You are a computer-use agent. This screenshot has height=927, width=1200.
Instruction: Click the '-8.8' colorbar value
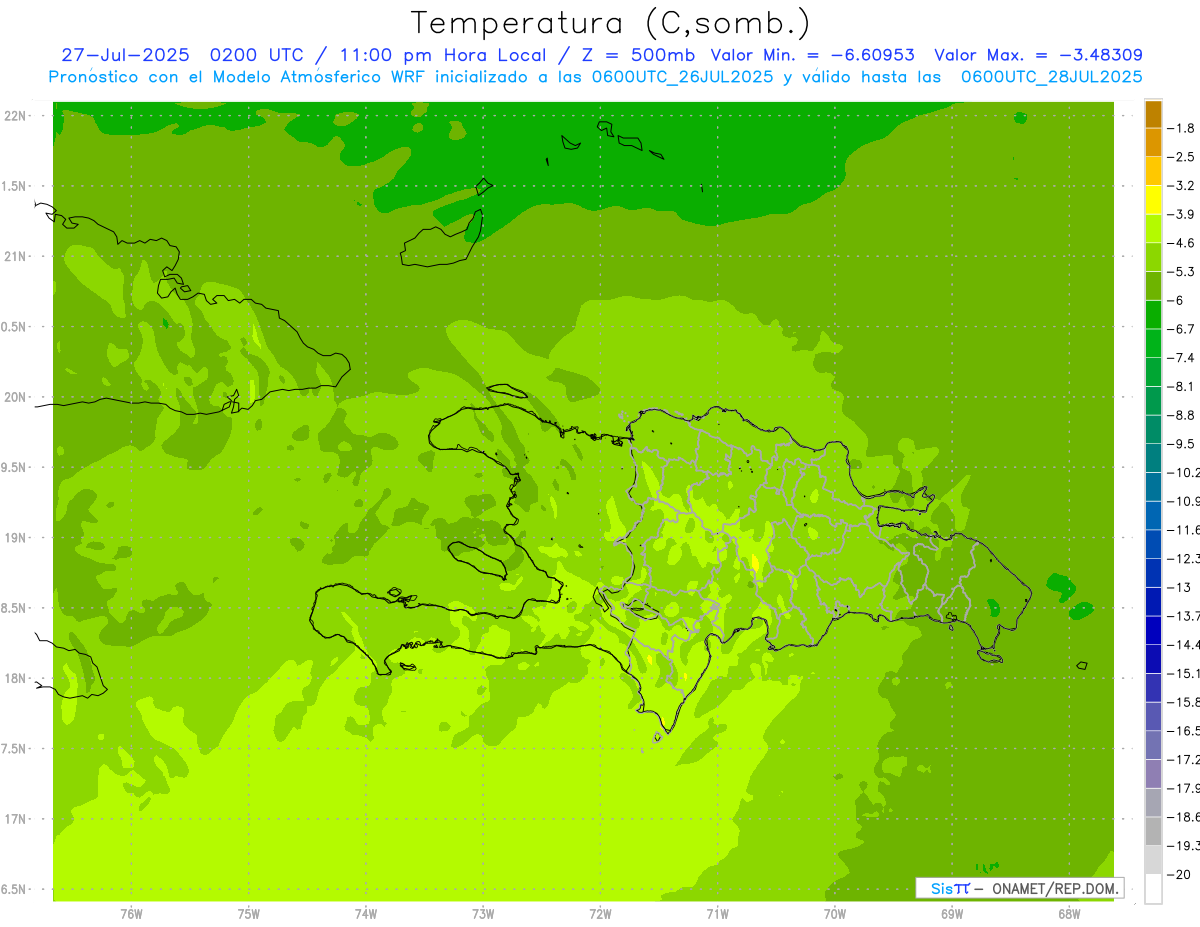[1182, 415]
